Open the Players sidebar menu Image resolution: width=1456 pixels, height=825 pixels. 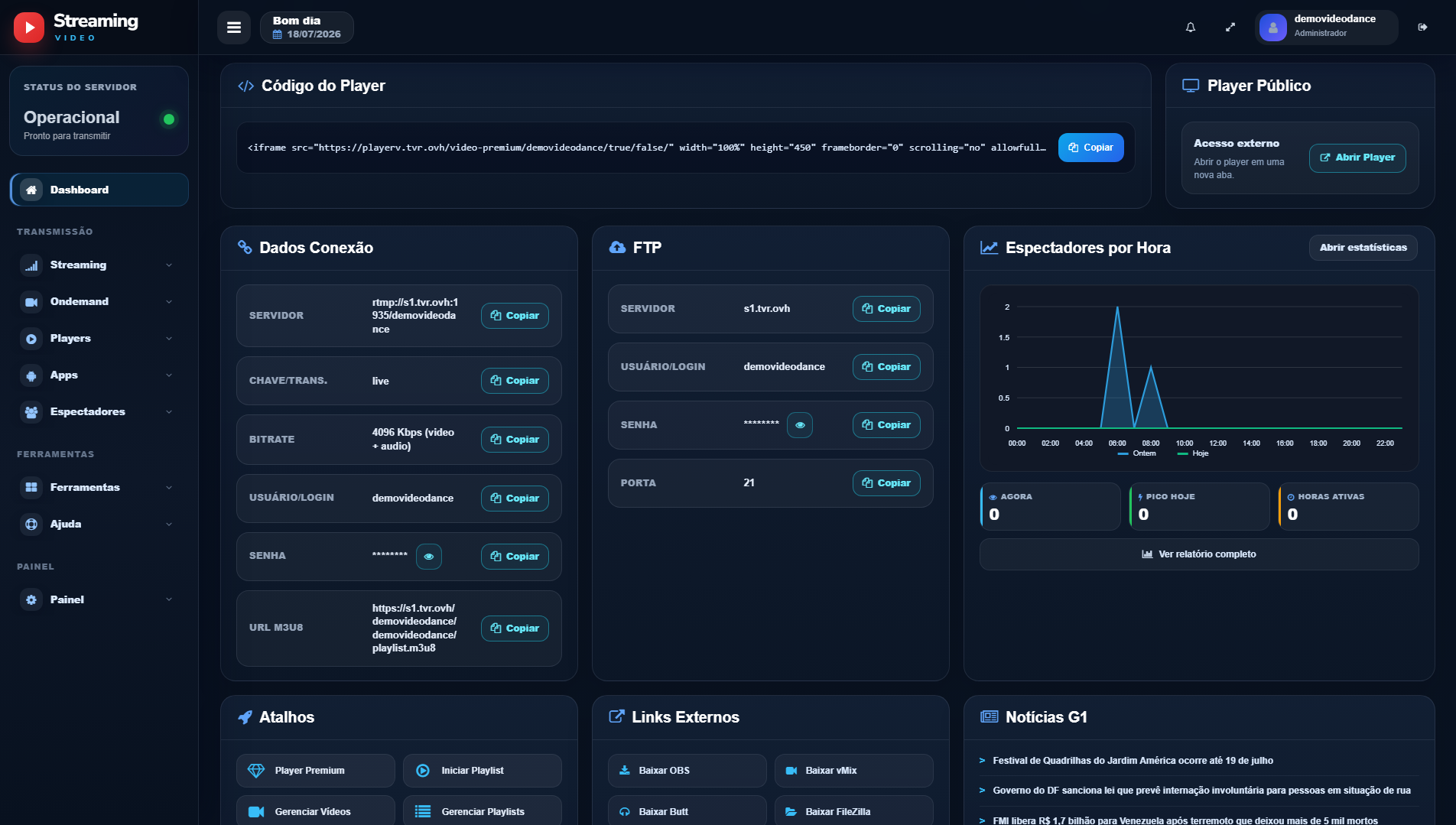click(x=99, y=338)
